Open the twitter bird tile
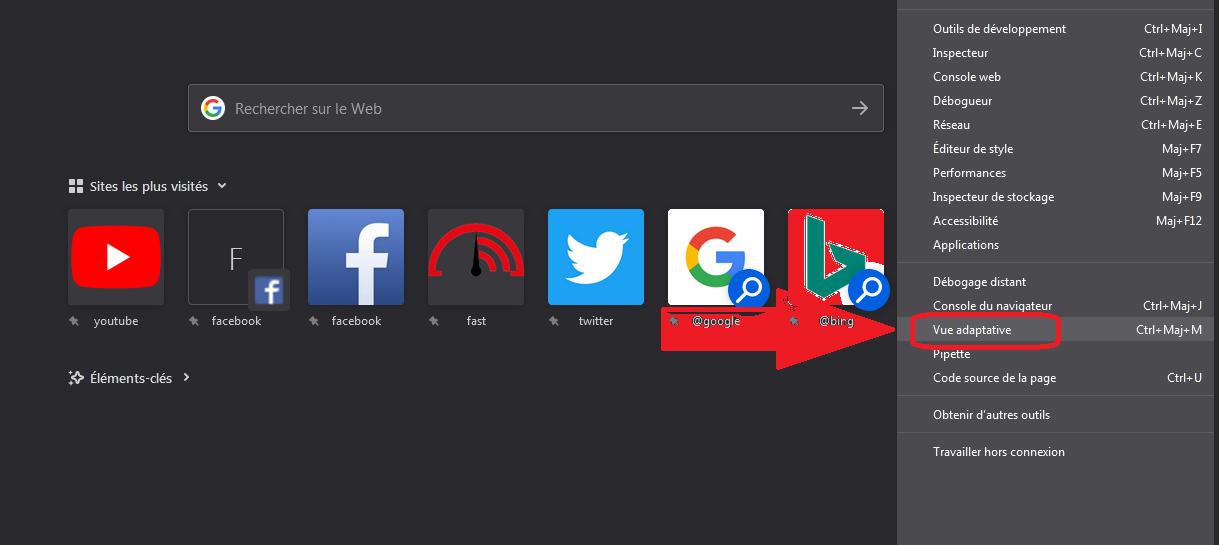The width and height of the screenshot is (1219, 545). coord(596,257)
